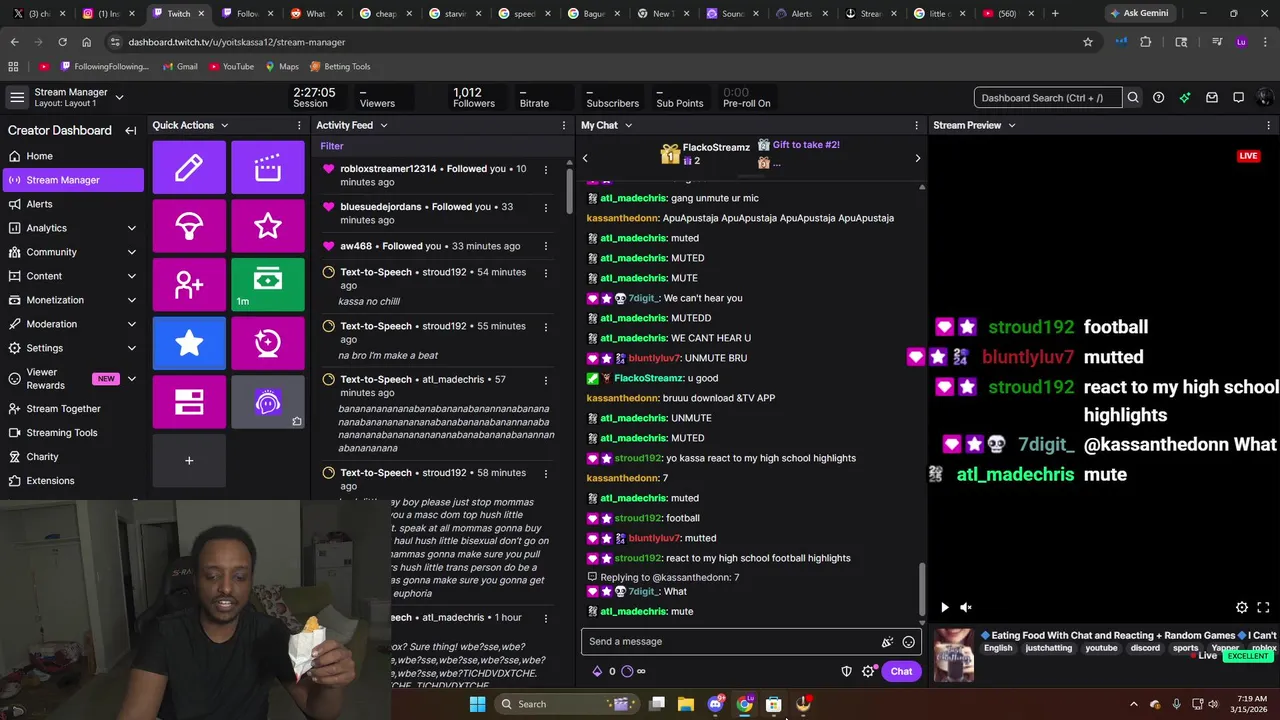Open the hamburger menu beside Stream Manager
The width and height of the screenshot is (1280, 720).
[17, 97]
